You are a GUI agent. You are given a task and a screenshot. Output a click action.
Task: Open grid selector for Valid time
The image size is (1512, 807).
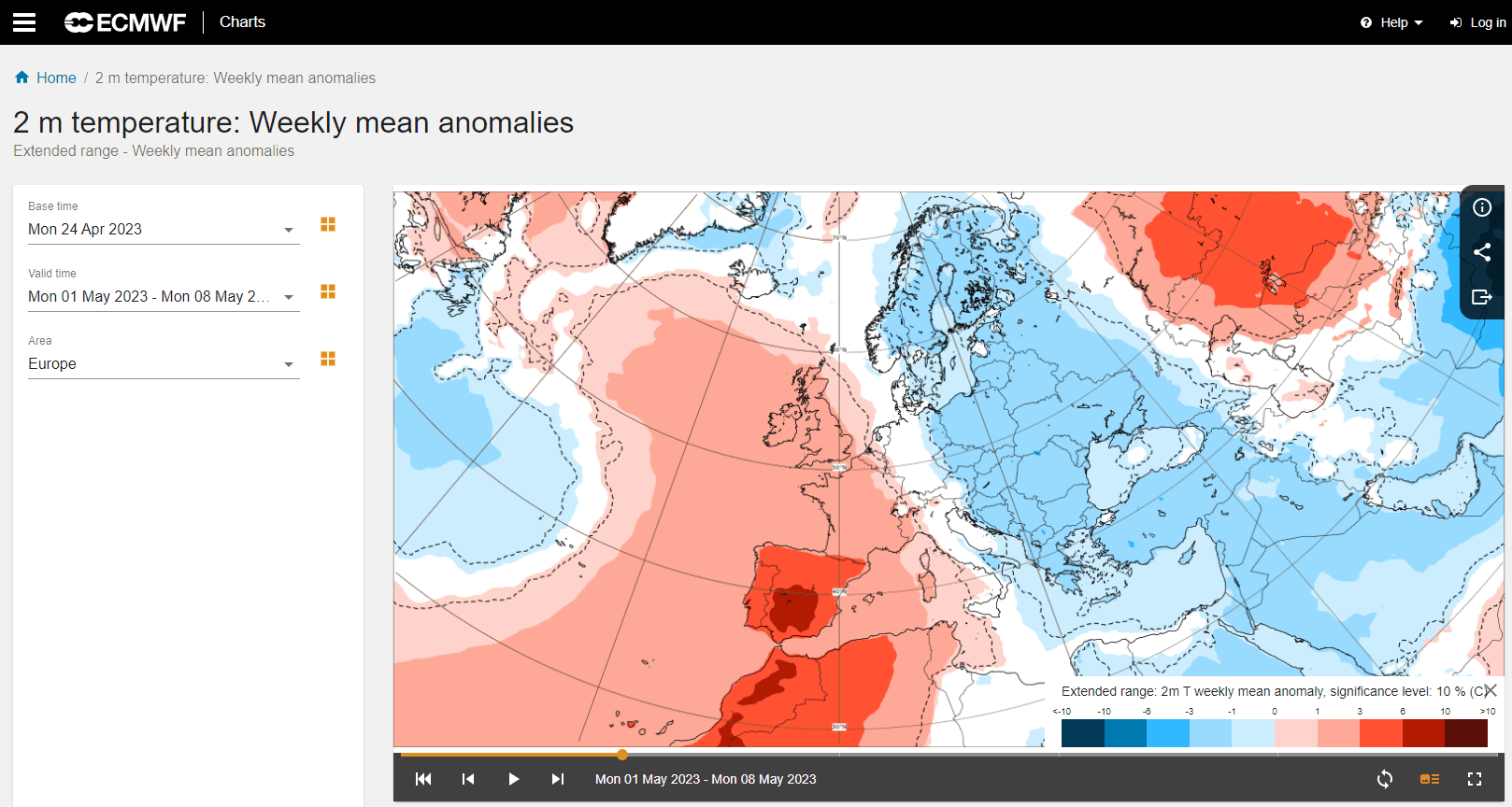(328, 291)
